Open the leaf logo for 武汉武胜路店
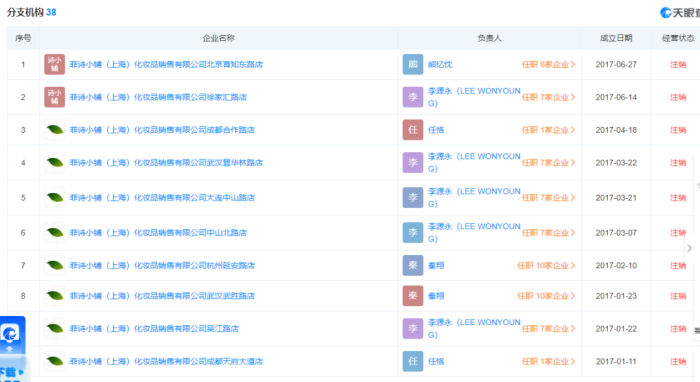This screenshot has height=382, width=700. pos(54,296)
